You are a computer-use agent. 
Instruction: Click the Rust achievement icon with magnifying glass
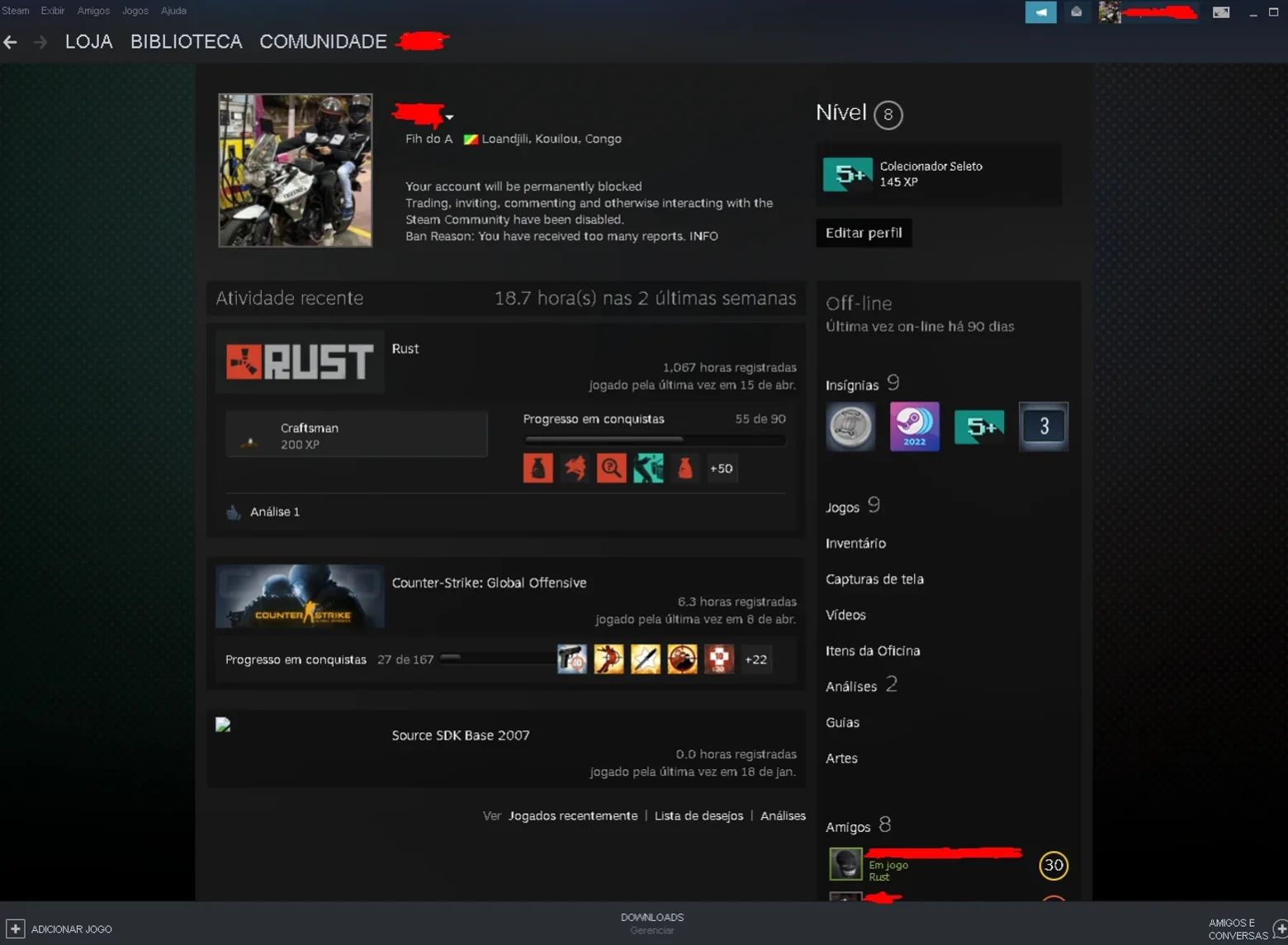click(611, 468)
